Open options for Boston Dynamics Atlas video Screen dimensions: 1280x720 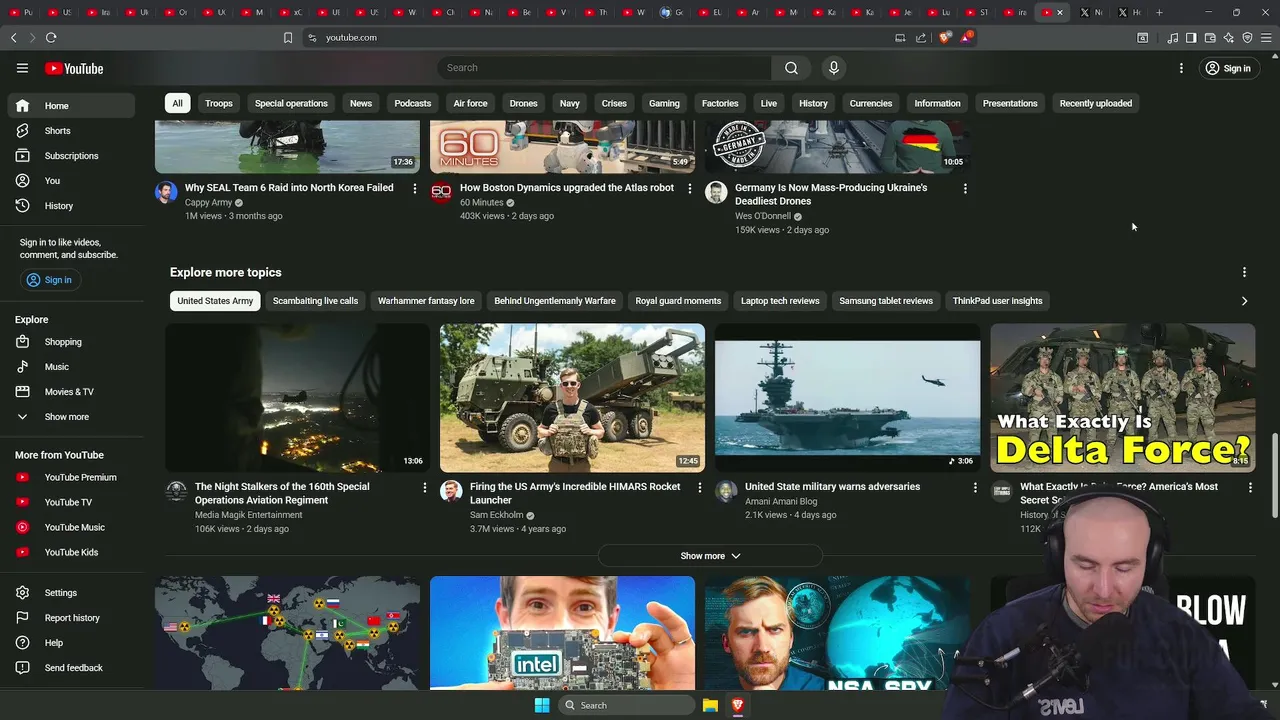point(689,188)
